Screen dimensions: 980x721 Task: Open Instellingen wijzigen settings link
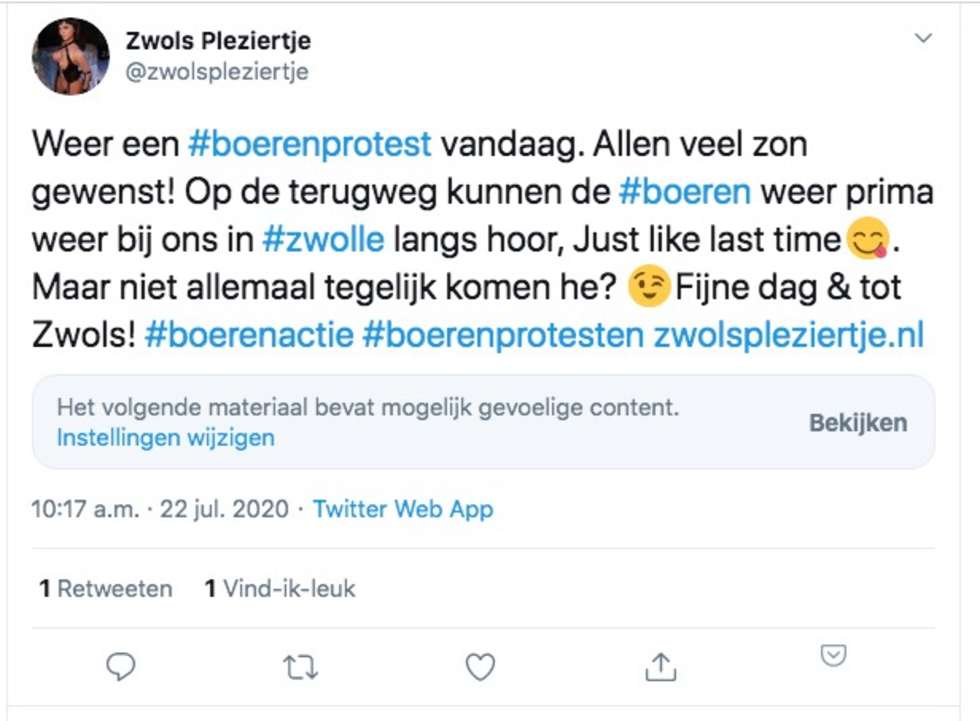166,437
